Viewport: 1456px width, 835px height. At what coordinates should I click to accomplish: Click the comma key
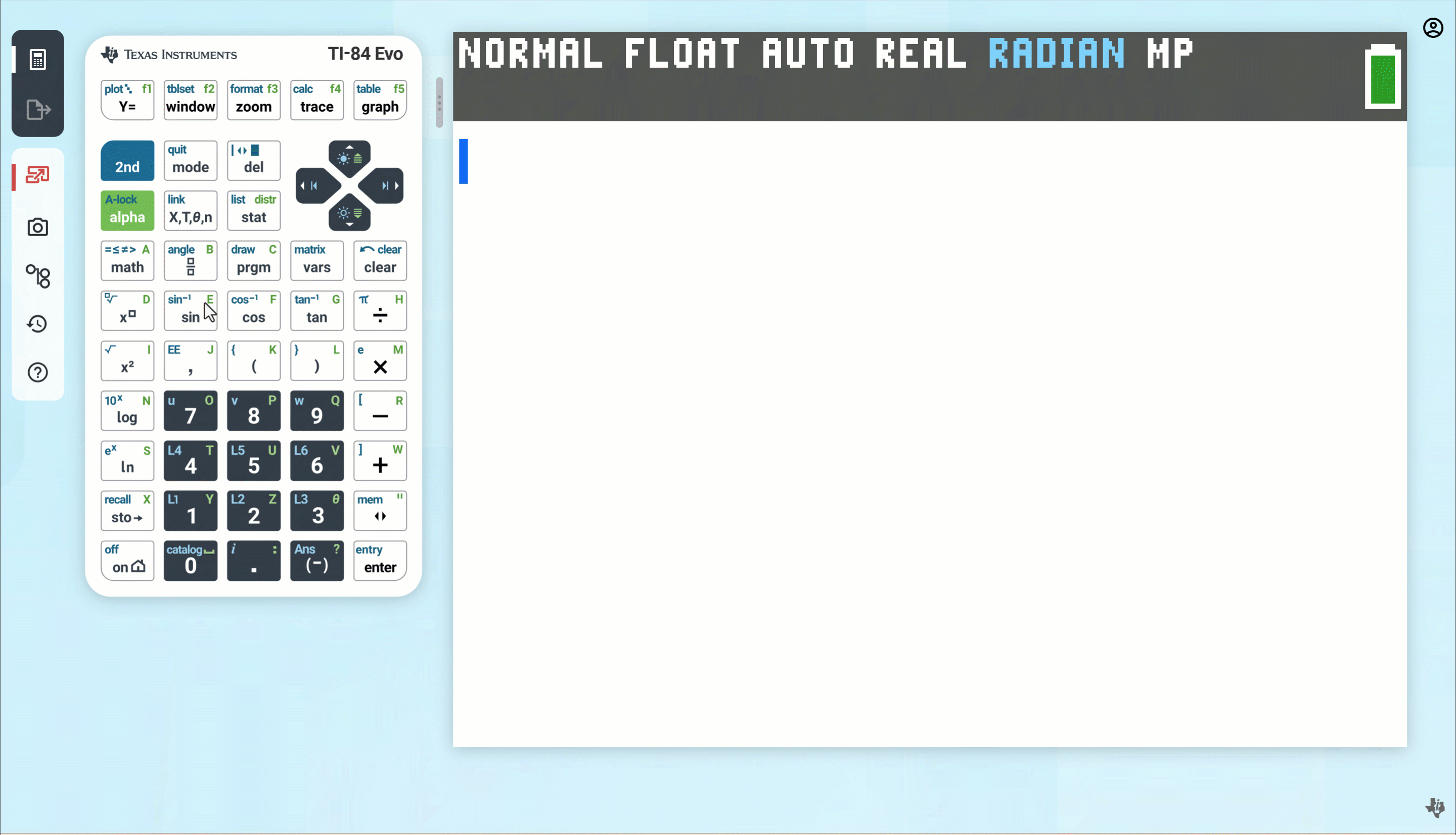191,361
